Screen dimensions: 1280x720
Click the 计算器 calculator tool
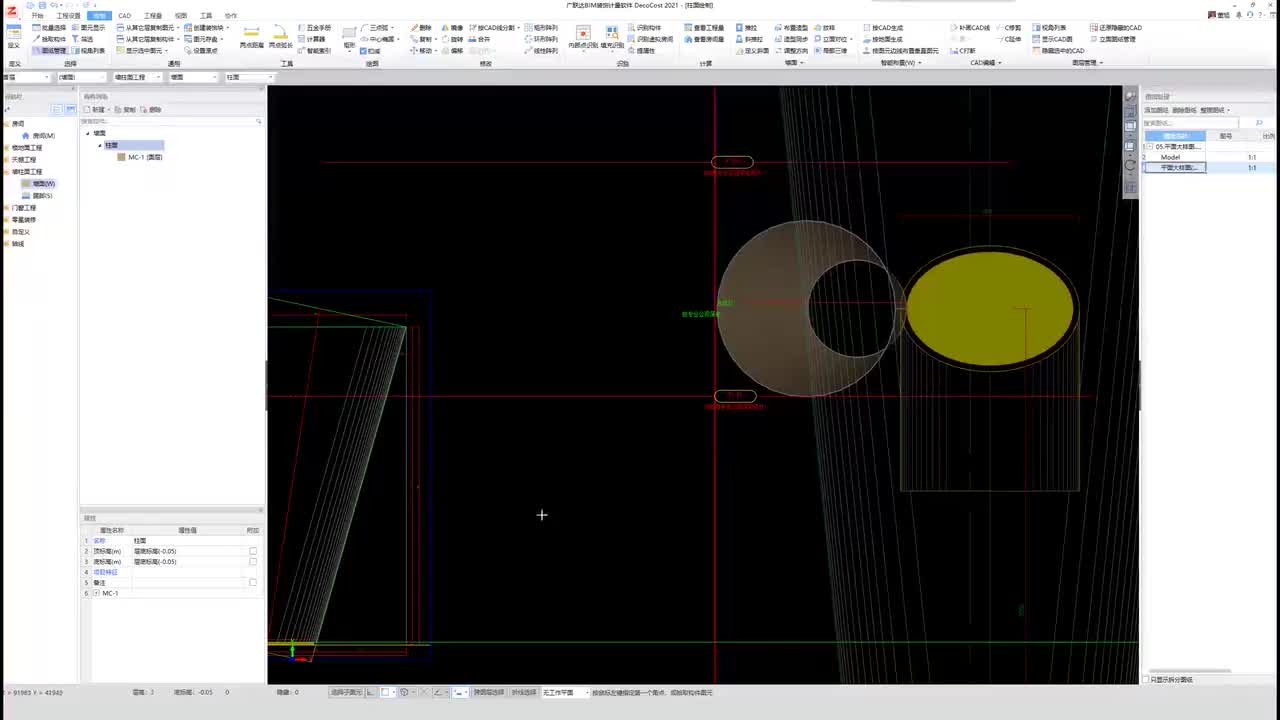coord(312,39)
